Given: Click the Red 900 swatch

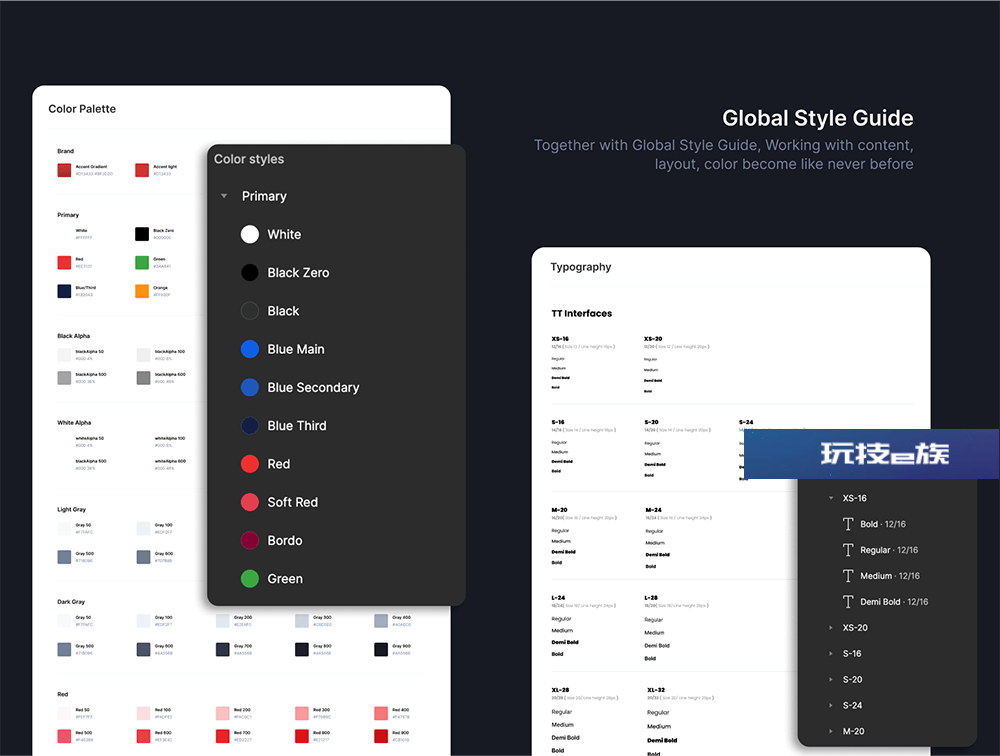Looking at the screenshot, I should (381, 736).
